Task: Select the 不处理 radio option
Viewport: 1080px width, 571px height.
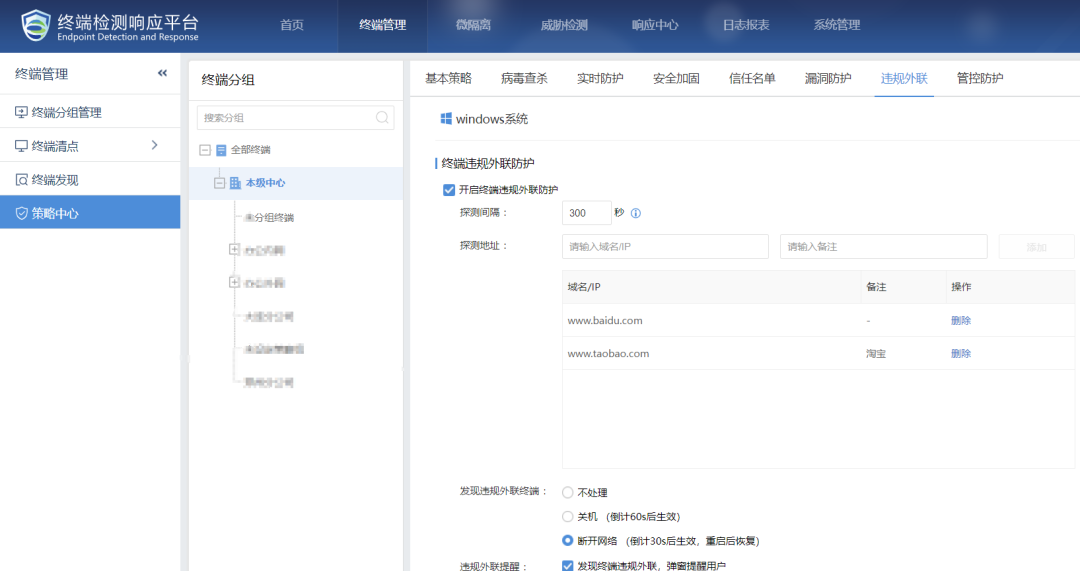Action: point(568,492)
